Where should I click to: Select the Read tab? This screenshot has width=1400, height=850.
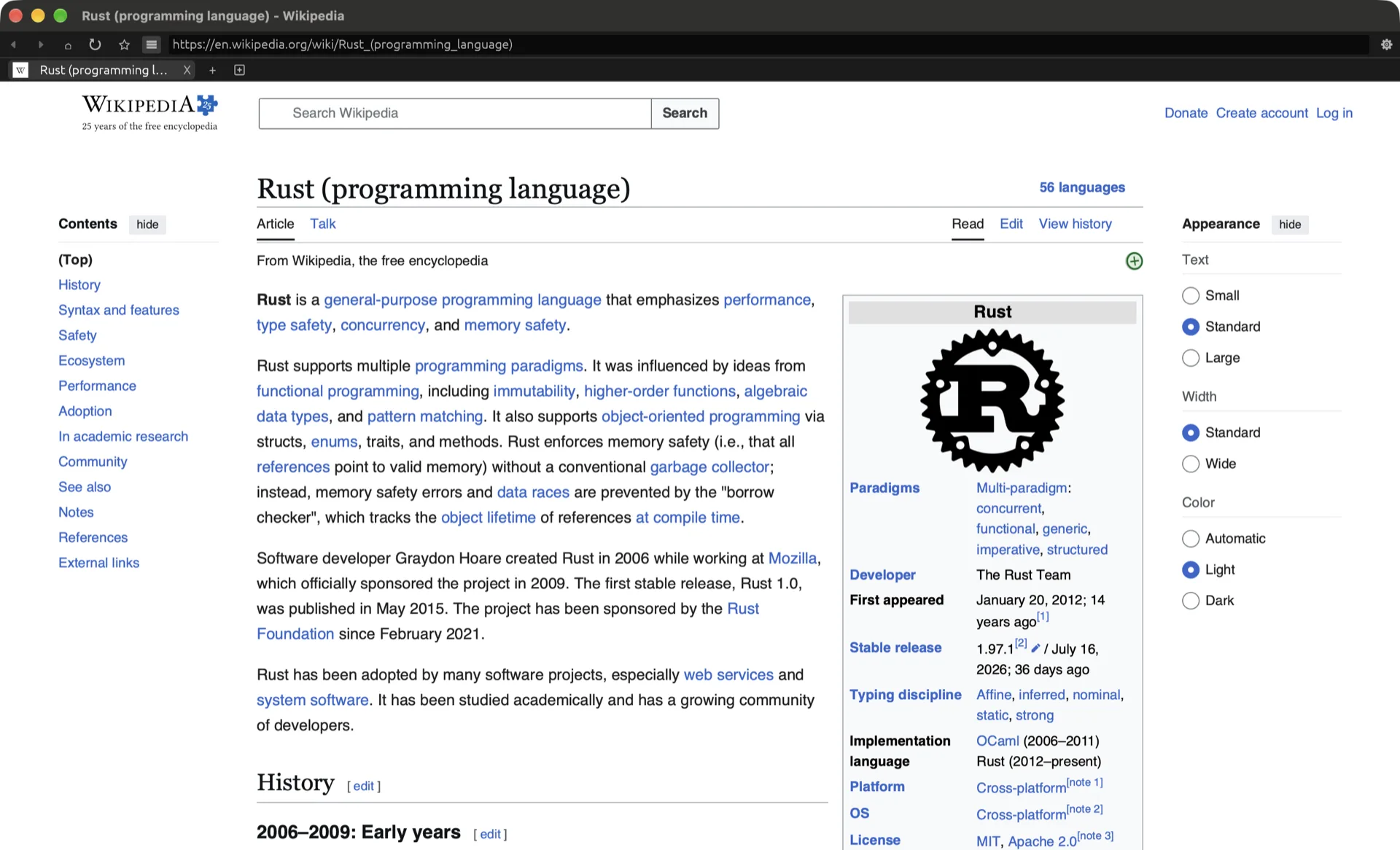tap(968, 224)
